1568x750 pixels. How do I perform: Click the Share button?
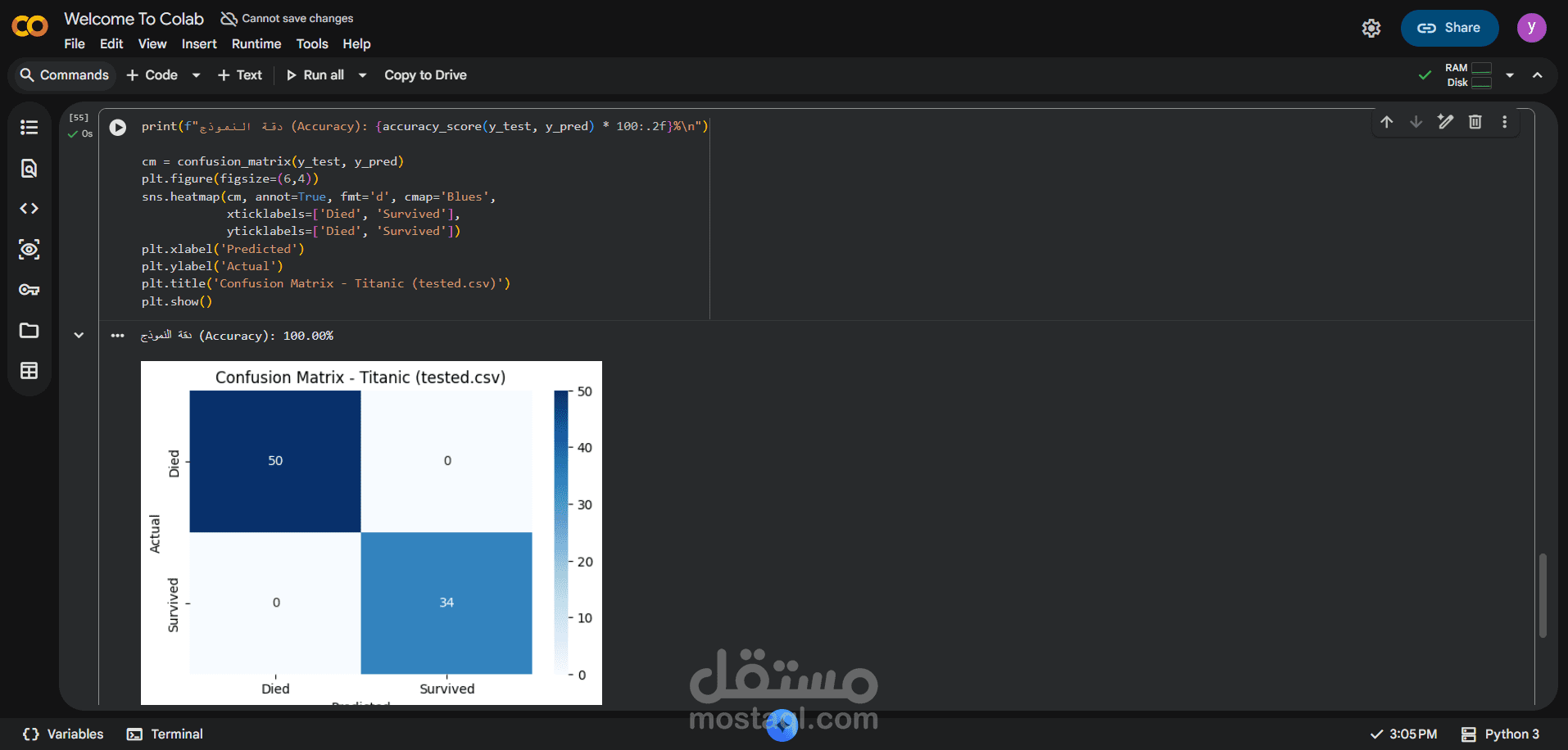[x=1449, y=28]
